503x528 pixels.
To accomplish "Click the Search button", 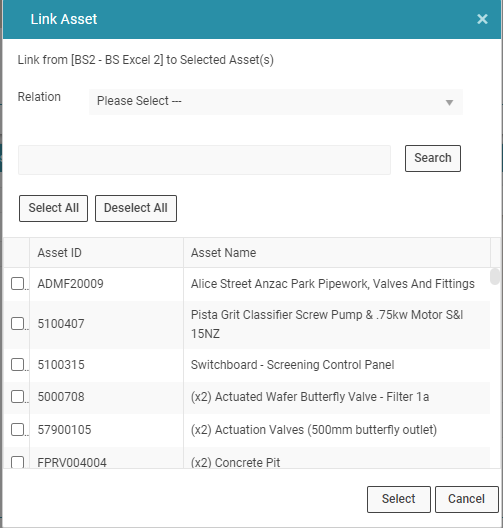I will click(433, 158).
